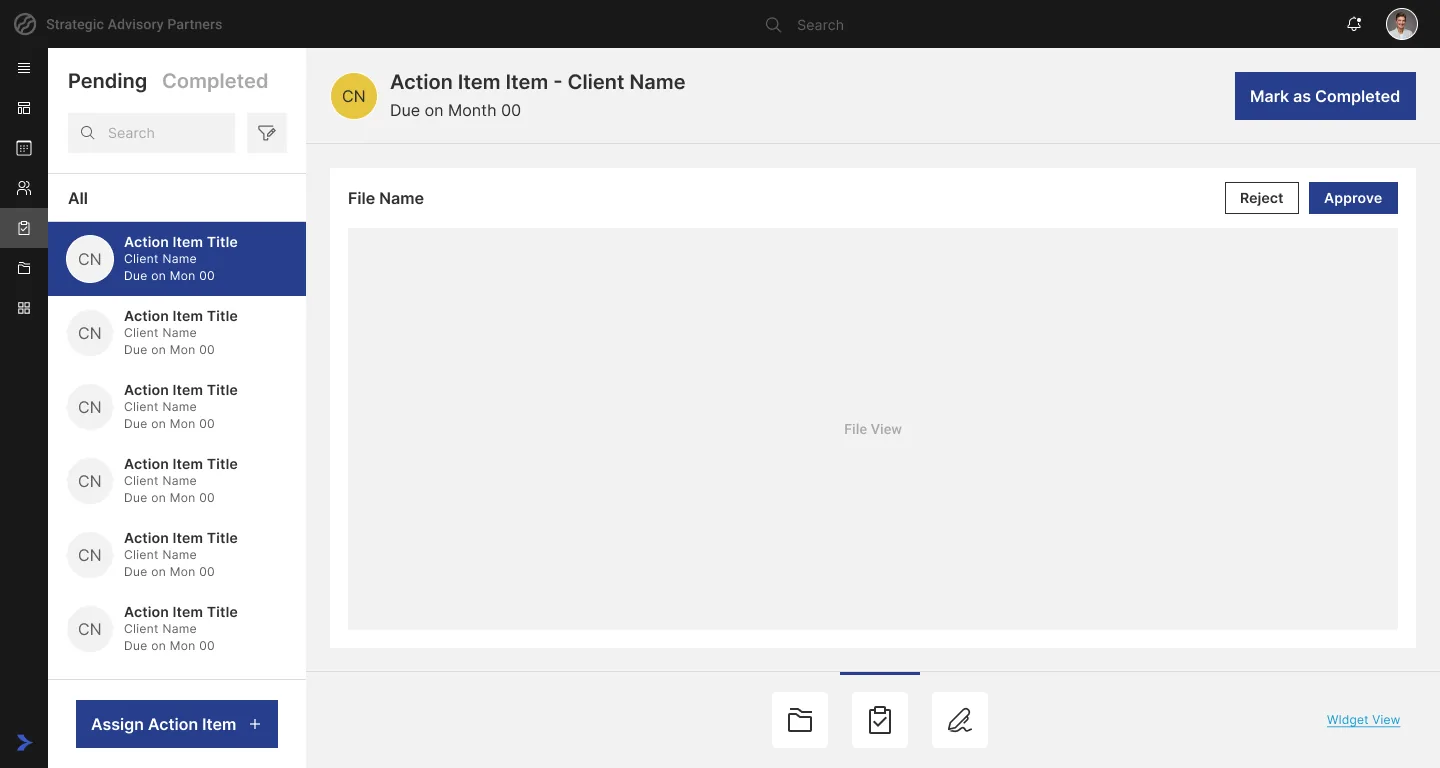This screenshot has width=1440, height=768.
Task: Open the user profile avatar
Action: tap(1402, 24)
